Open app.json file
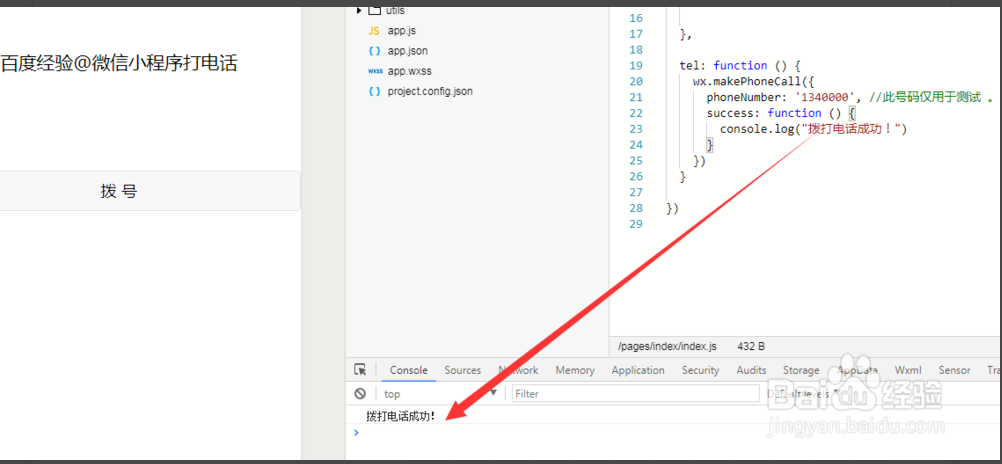The image size is (1002, 464). pos(408,51)
